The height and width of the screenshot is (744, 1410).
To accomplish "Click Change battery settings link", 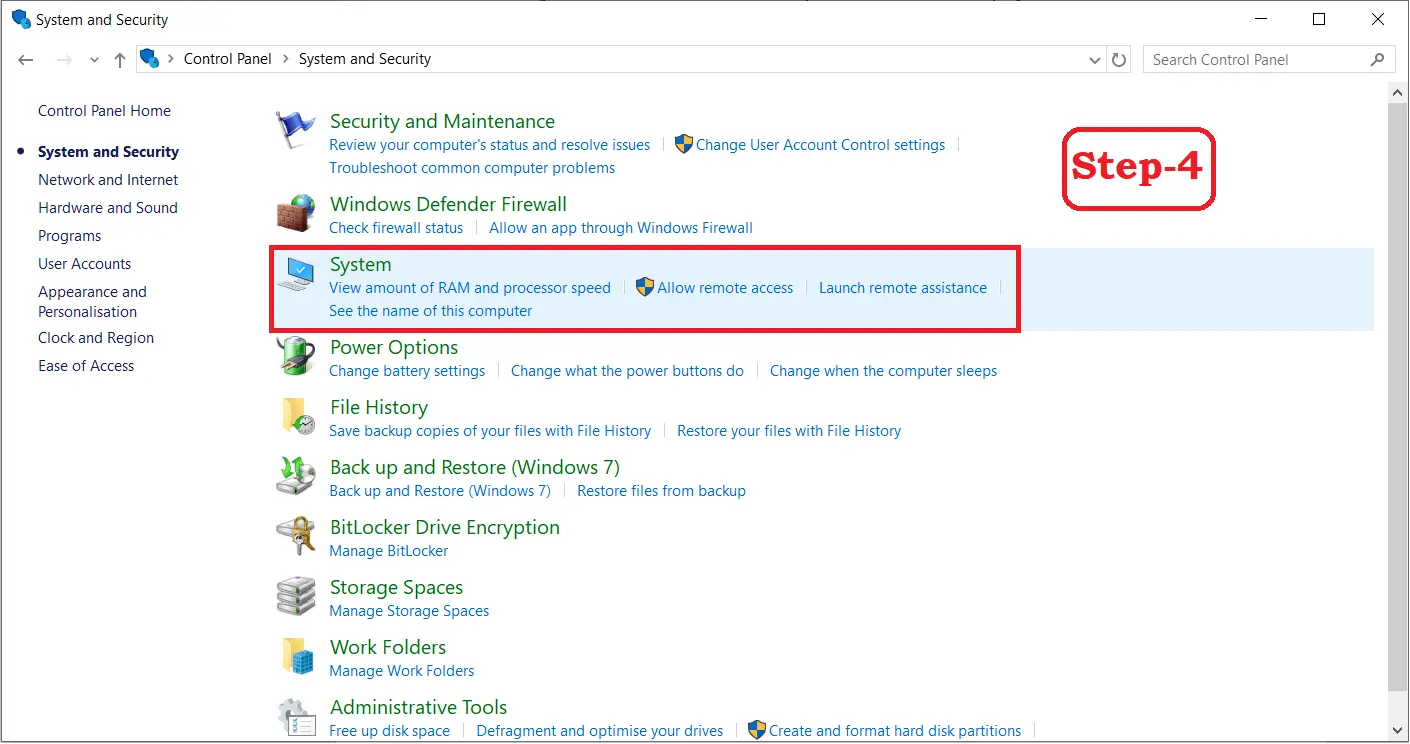I will tap(407, 371).
